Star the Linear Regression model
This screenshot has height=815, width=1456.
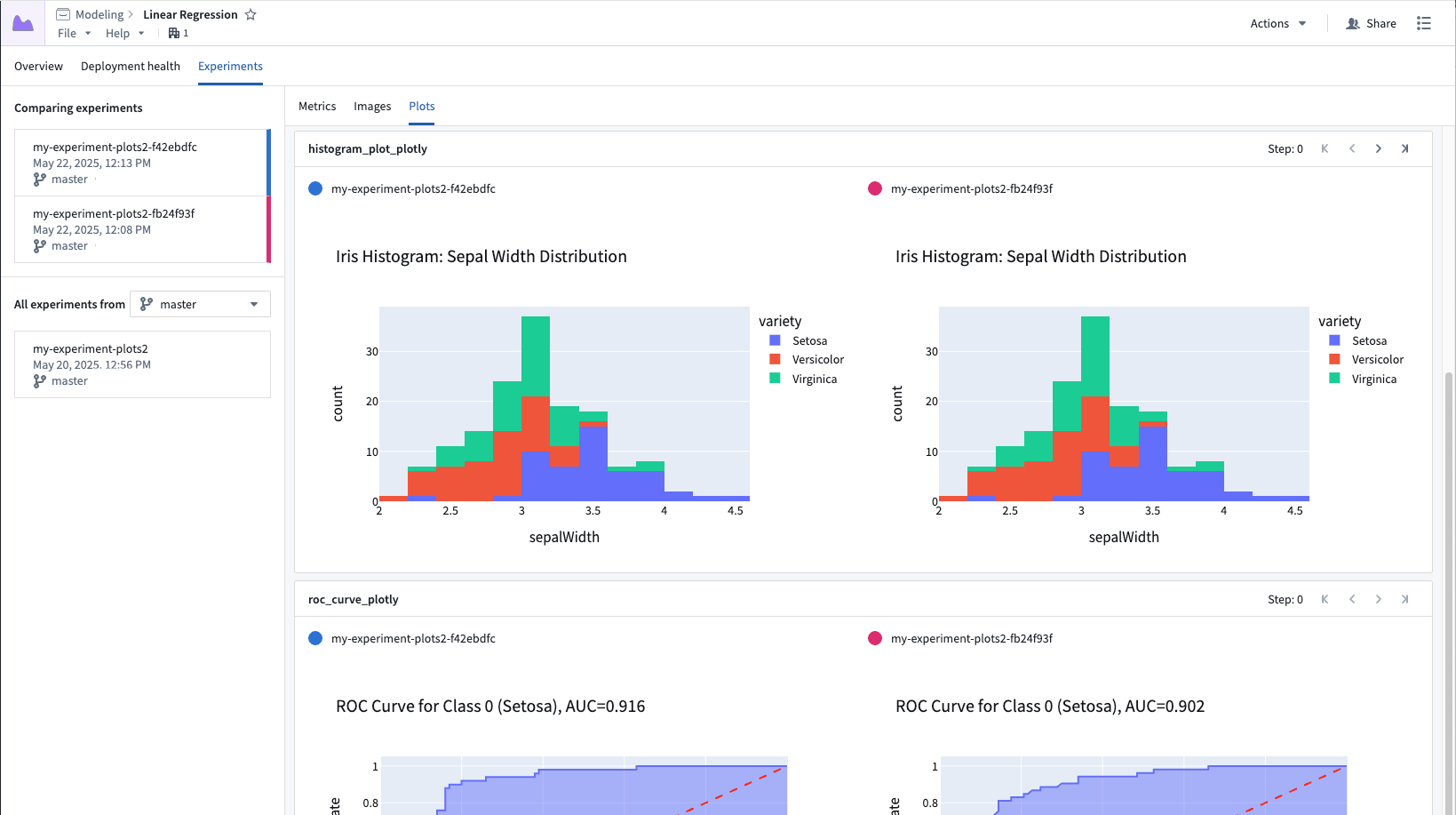coord(251,14)
